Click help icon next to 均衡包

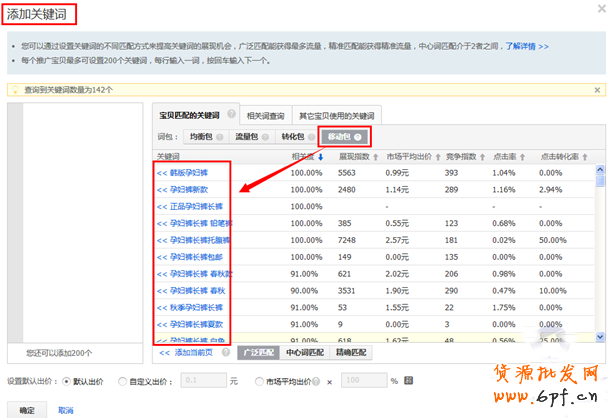(219, 135)
